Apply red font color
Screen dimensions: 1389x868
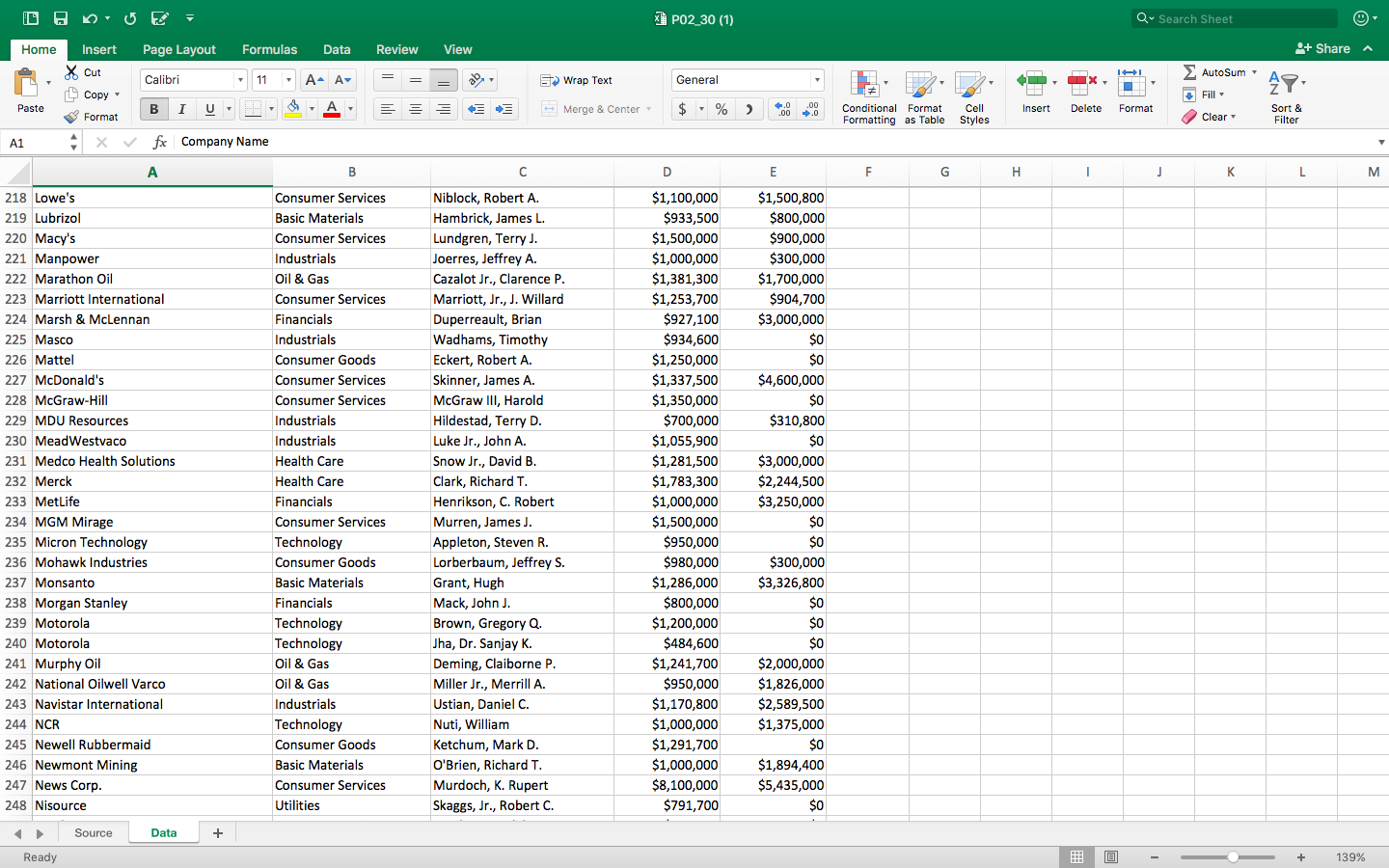pyautogui.click(x=332, y=109)
